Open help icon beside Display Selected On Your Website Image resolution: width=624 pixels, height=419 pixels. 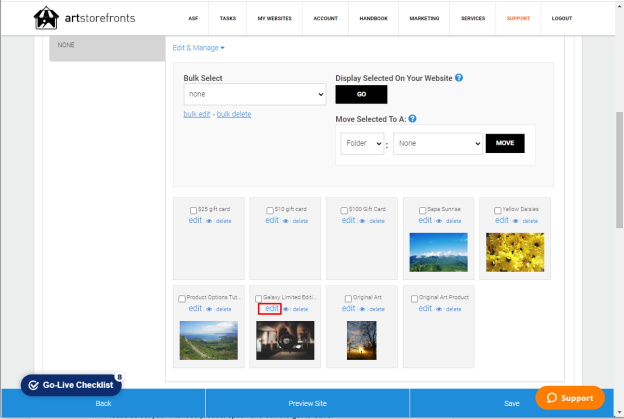tap(459, 78)
